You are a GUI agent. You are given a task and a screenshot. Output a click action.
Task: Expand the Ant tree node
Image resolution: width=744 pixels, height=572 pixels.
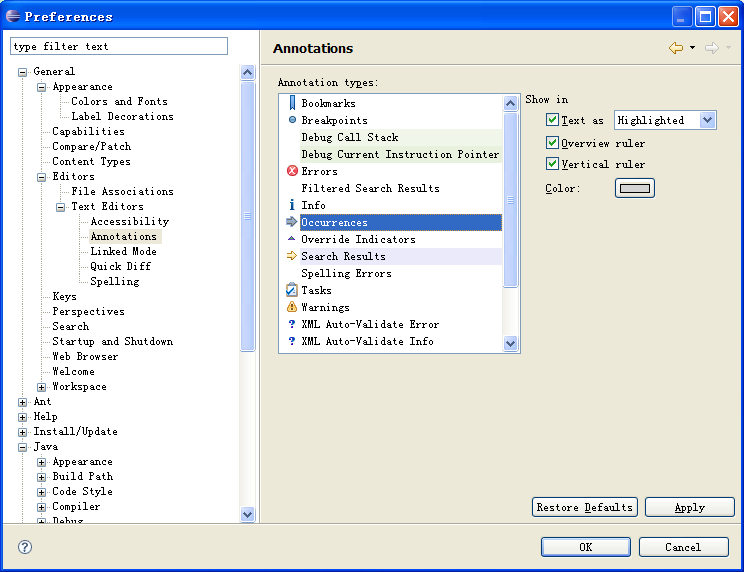click(x=22, y=402)
